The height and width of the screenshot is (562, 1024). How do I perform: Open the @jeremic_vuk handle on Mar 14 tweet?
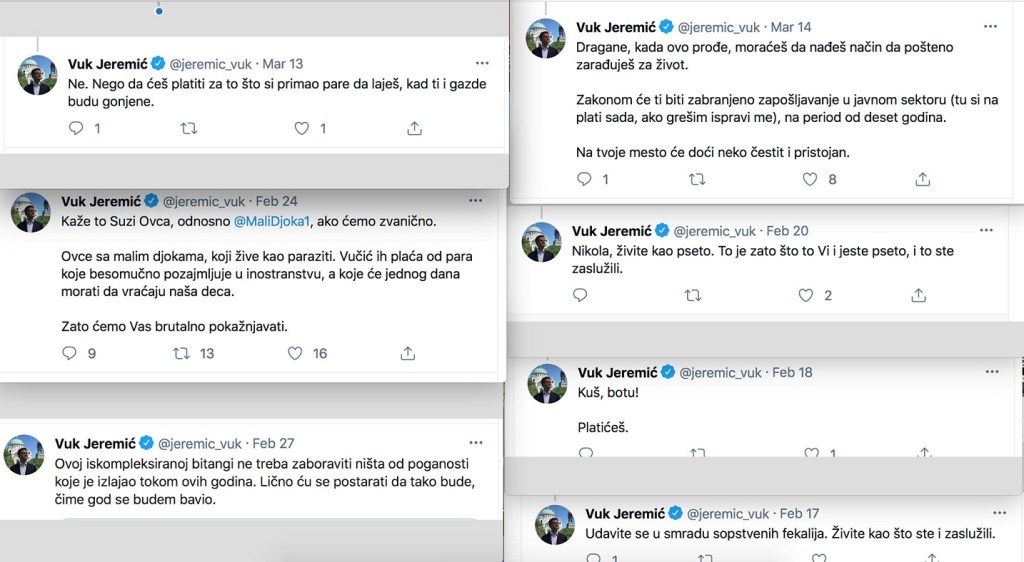[722, 27]
